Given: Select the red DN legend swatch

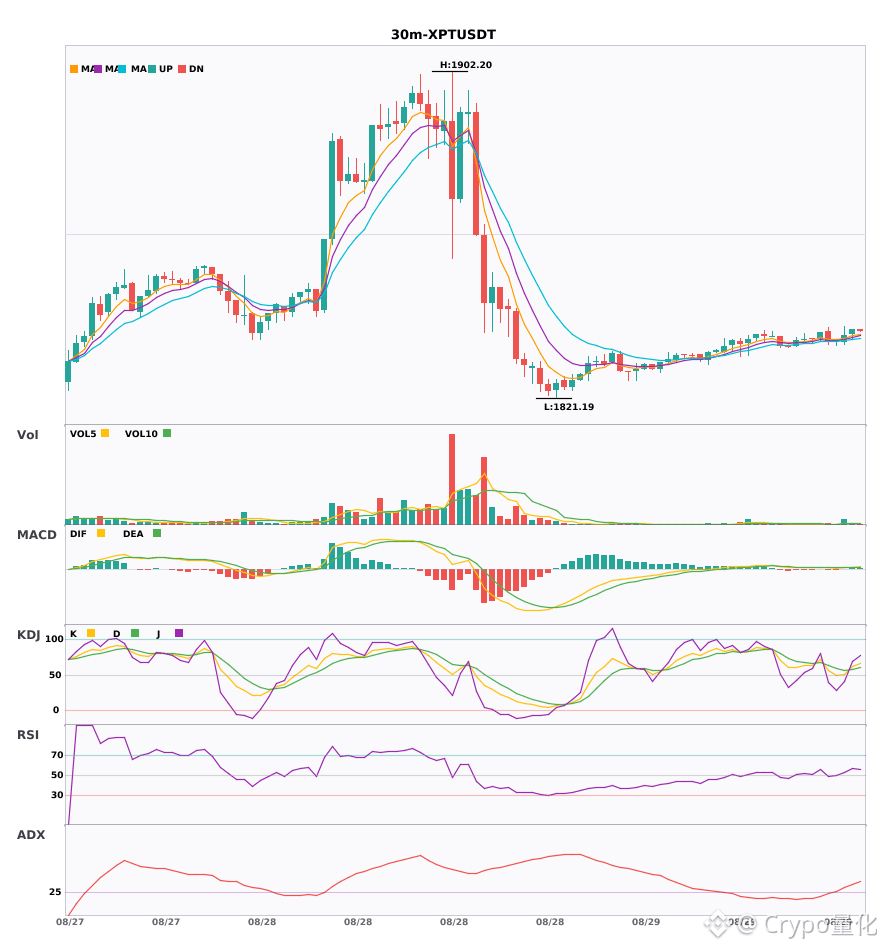Looking at the screenshot, I should click(x=182, y=69).
